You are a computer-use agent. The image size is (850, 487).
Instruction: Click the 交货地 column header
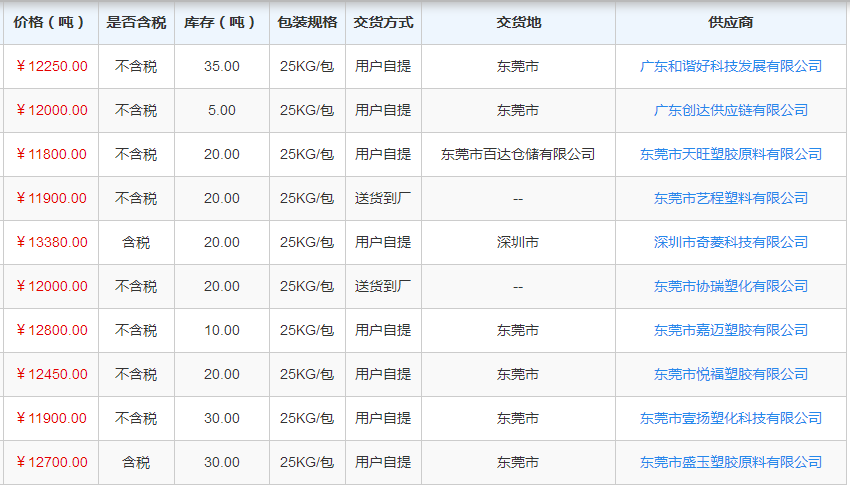click(x=518, y=22)
